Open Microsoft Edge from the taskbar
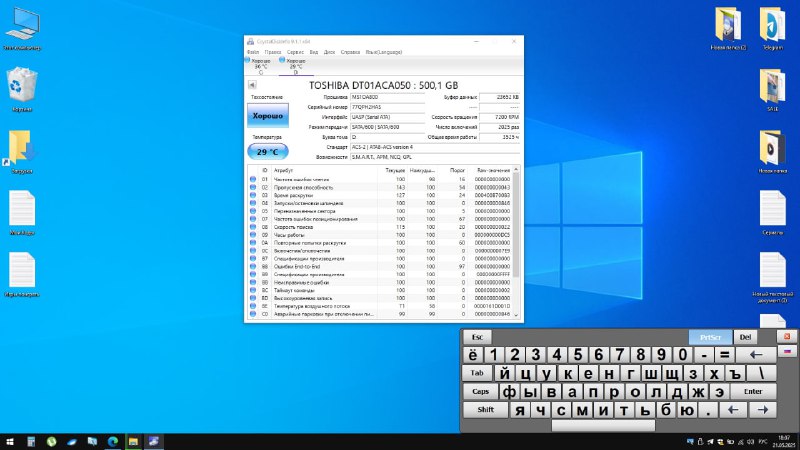This screenshot has width=800, height=450. (113, 441)
